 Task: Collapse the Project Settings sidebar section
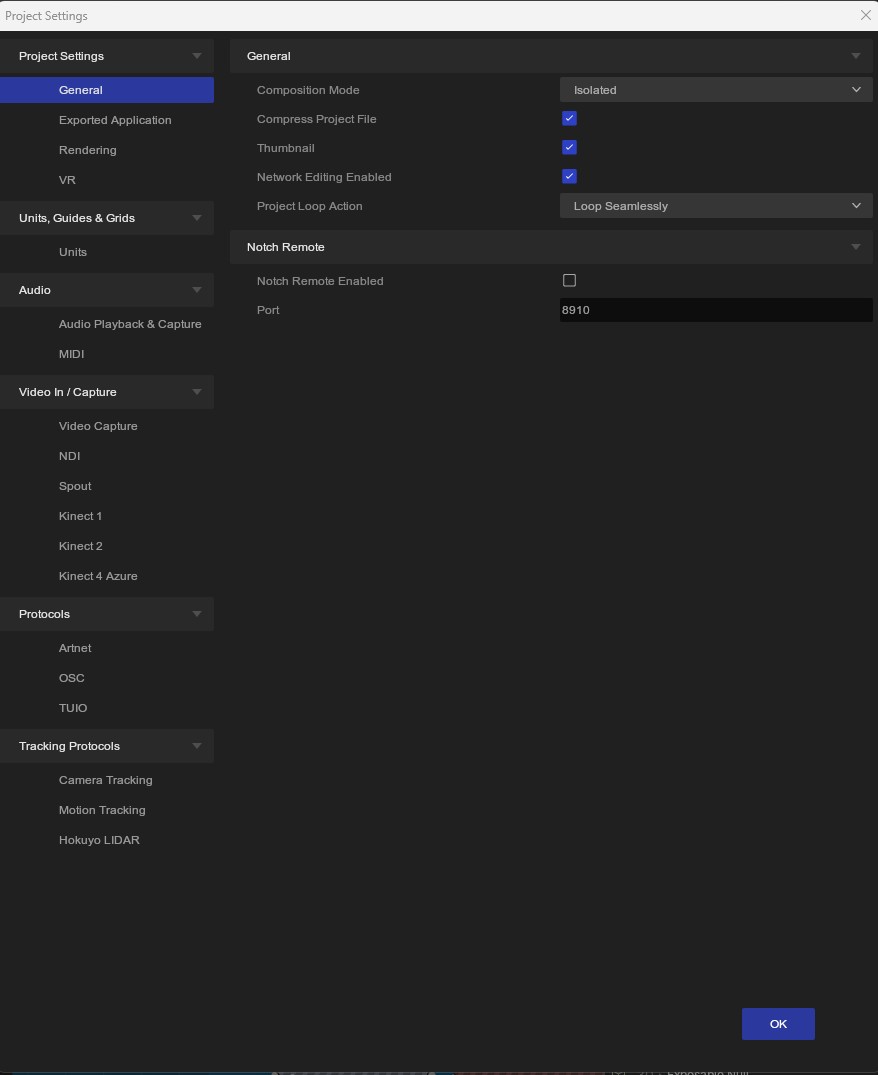[197, 56]
